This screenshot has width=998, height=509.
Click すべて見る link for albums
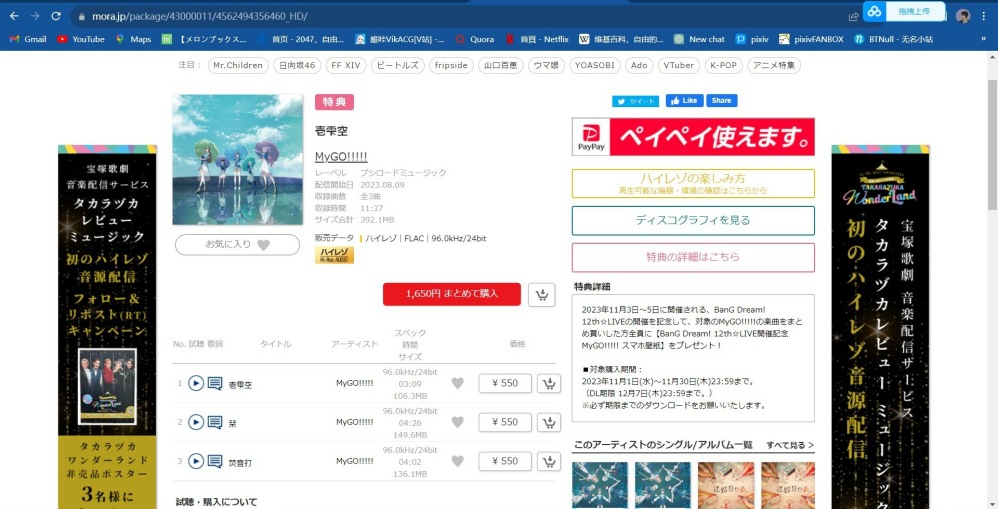pyautogui.click(x=790, y=445)
